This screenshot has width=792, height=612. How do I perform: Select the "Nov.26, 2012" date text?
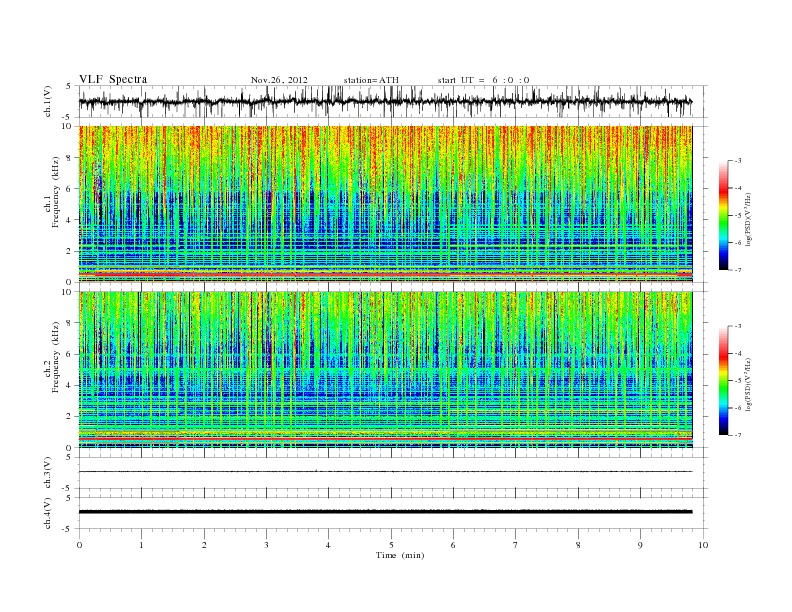pyautogui.click(x=279, y=80)
